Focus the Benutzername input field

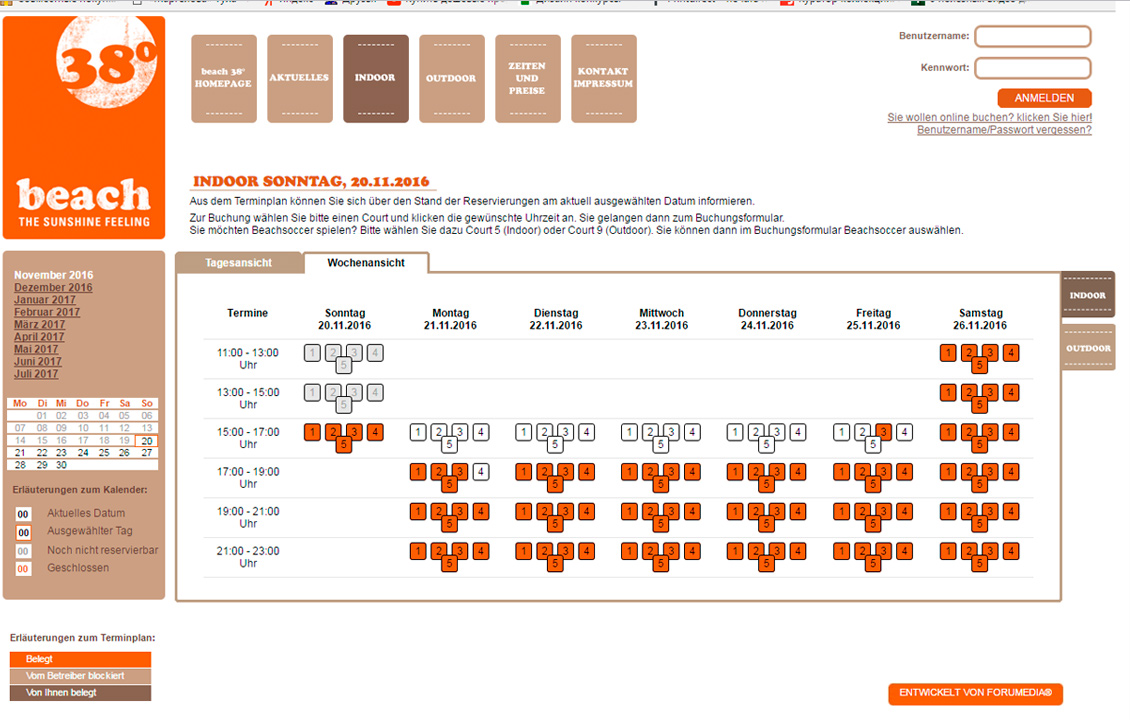click(1032, 36)
